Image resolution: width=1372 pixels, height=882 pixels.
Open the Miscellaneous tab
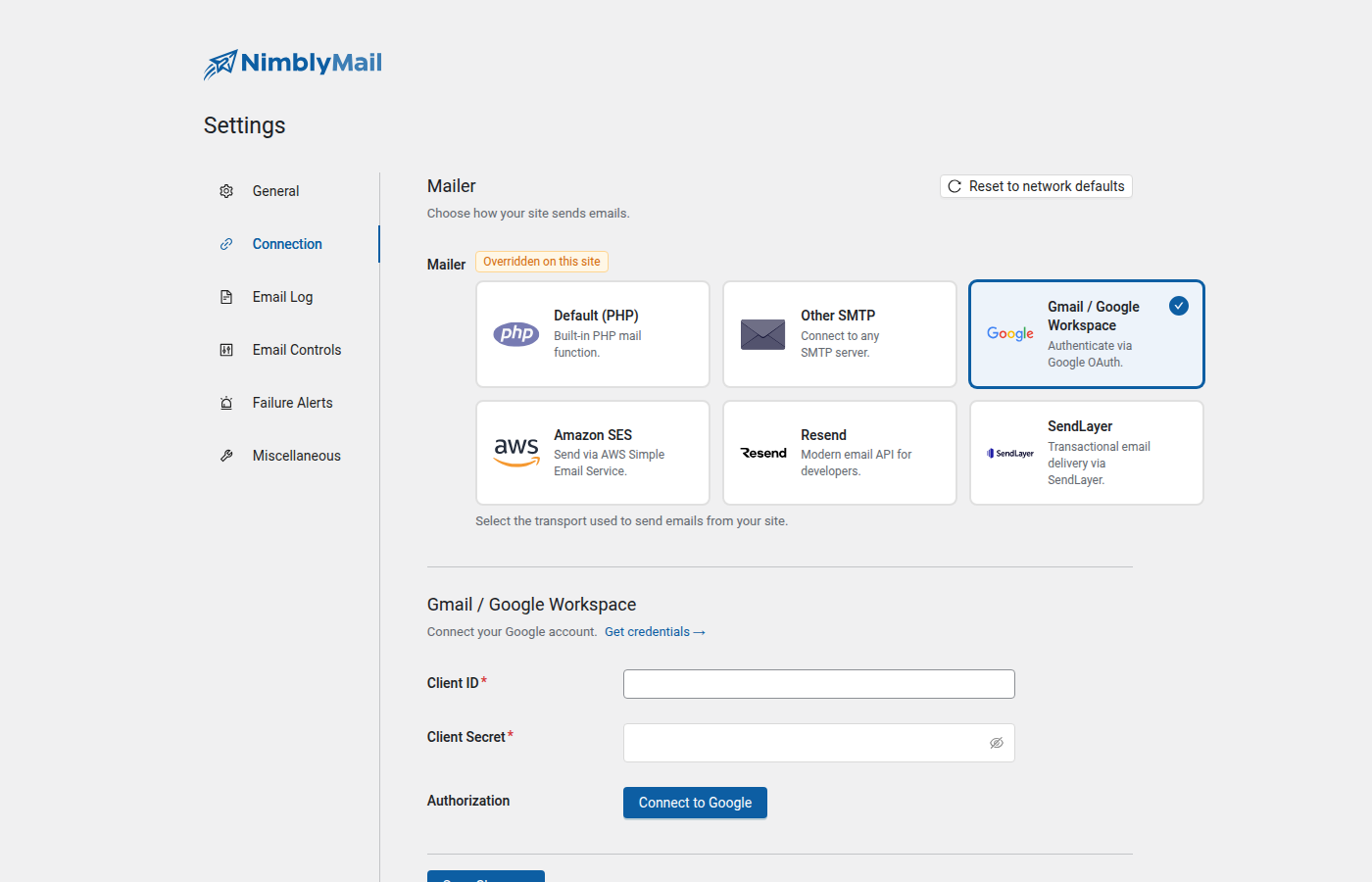[x=291, y=456]
